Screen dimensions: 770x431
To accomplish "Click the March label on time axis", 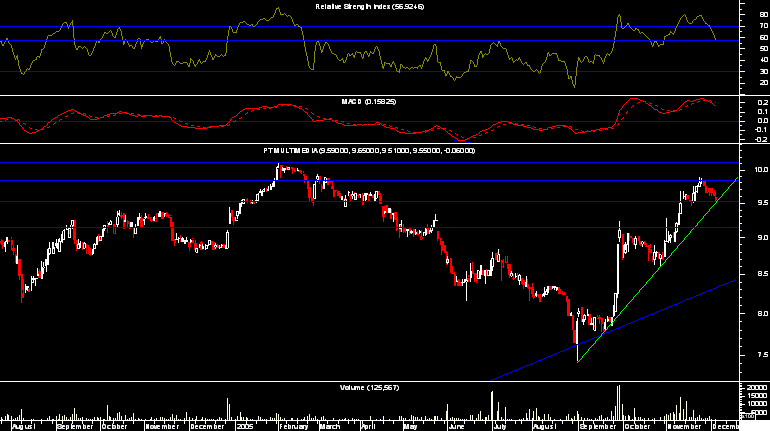I will 330,426.
